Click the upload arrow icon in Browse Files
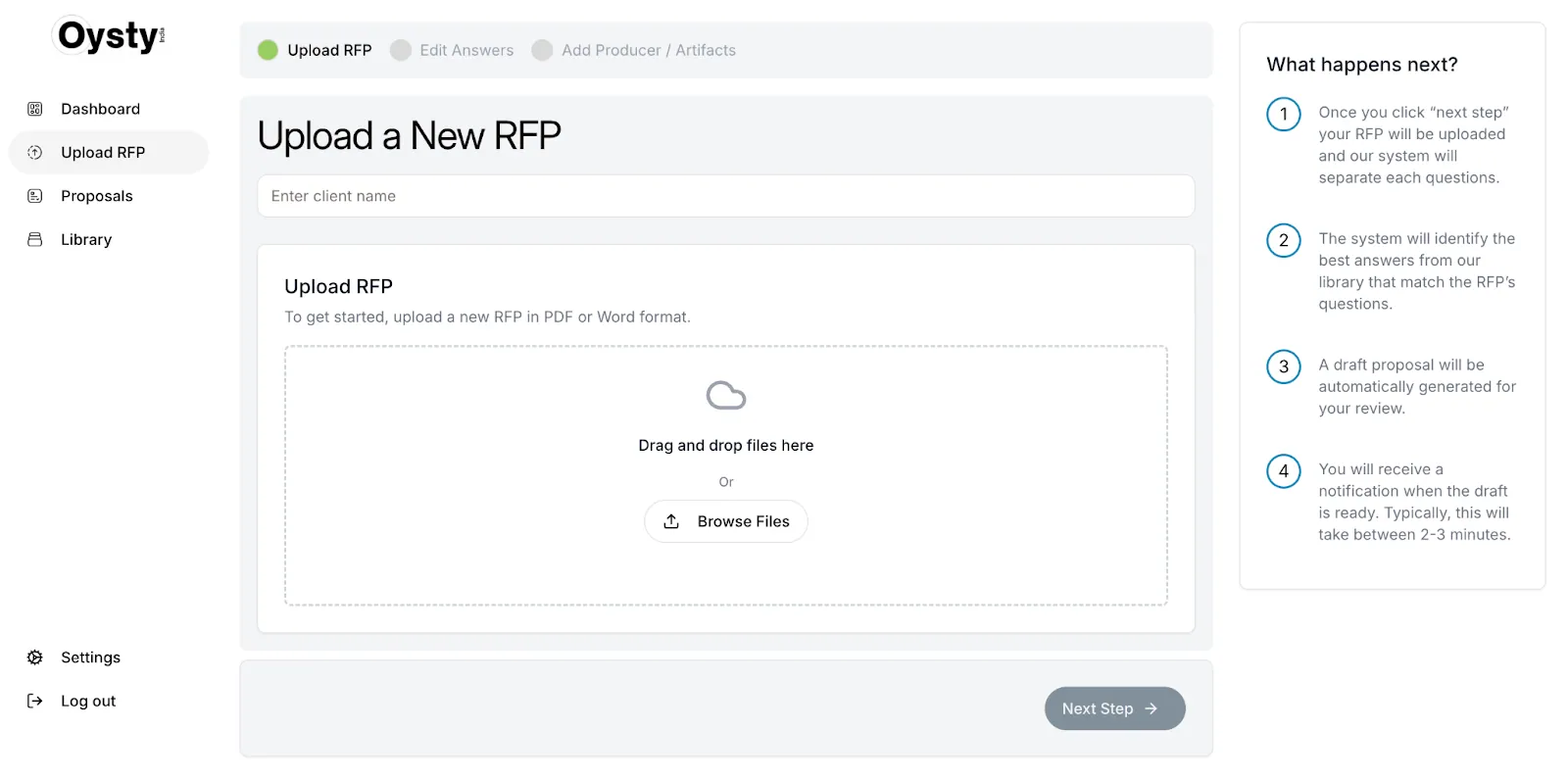Image resolution: width=1568 pixels, height=779 pixels. point(671,521)
